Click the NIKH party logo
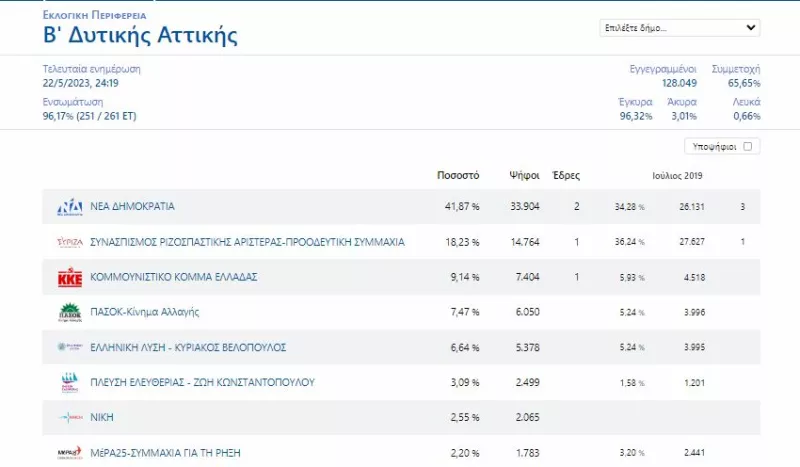This screenshot has width=800, height=467. pos(69,417)
